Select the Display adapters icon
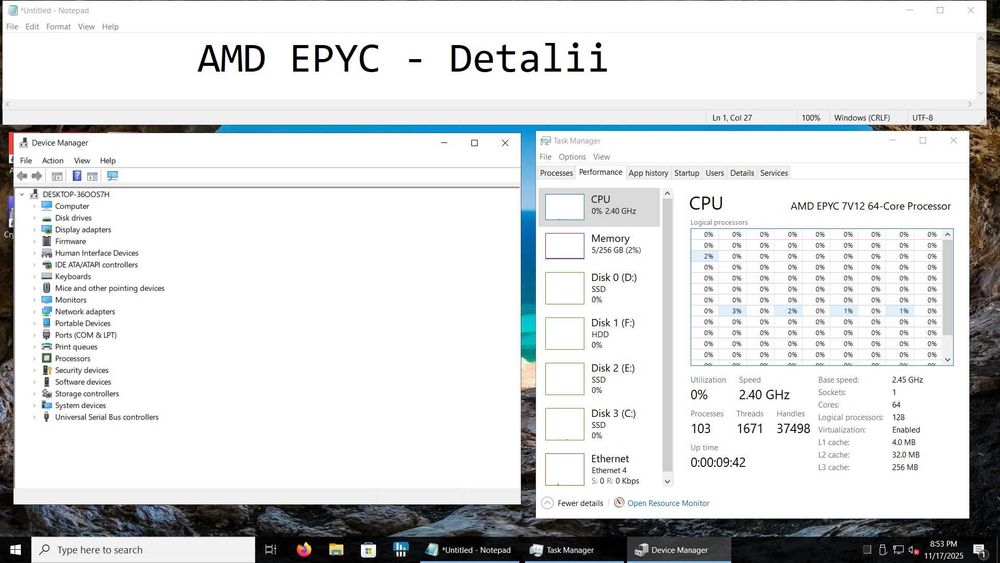 point(47,230)
